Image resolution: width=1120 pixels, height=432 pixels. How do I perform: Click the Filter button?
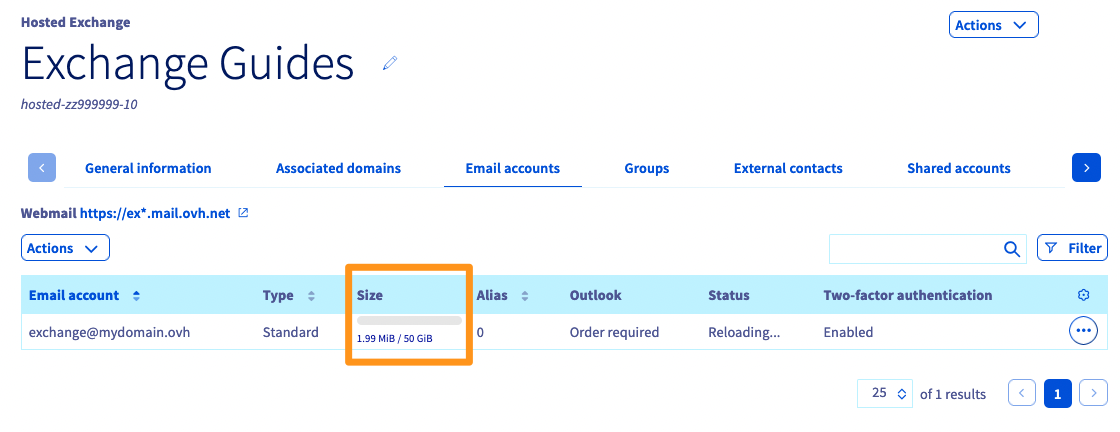1071,248
